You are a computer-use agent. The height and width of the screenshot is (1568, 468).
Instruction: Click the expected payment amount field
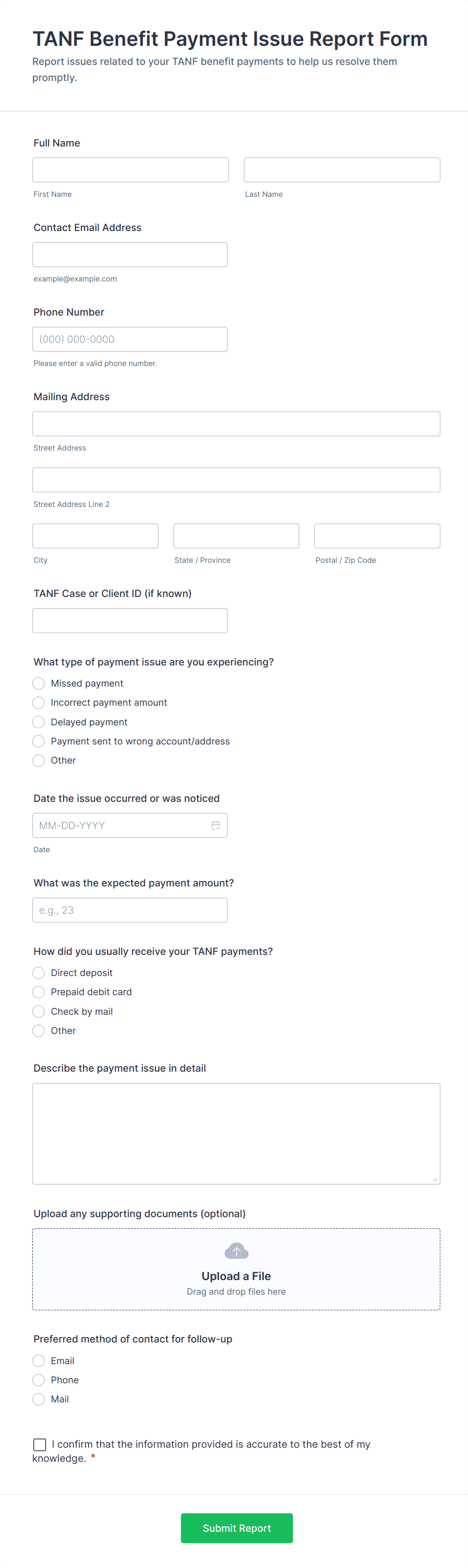point(130,910)
